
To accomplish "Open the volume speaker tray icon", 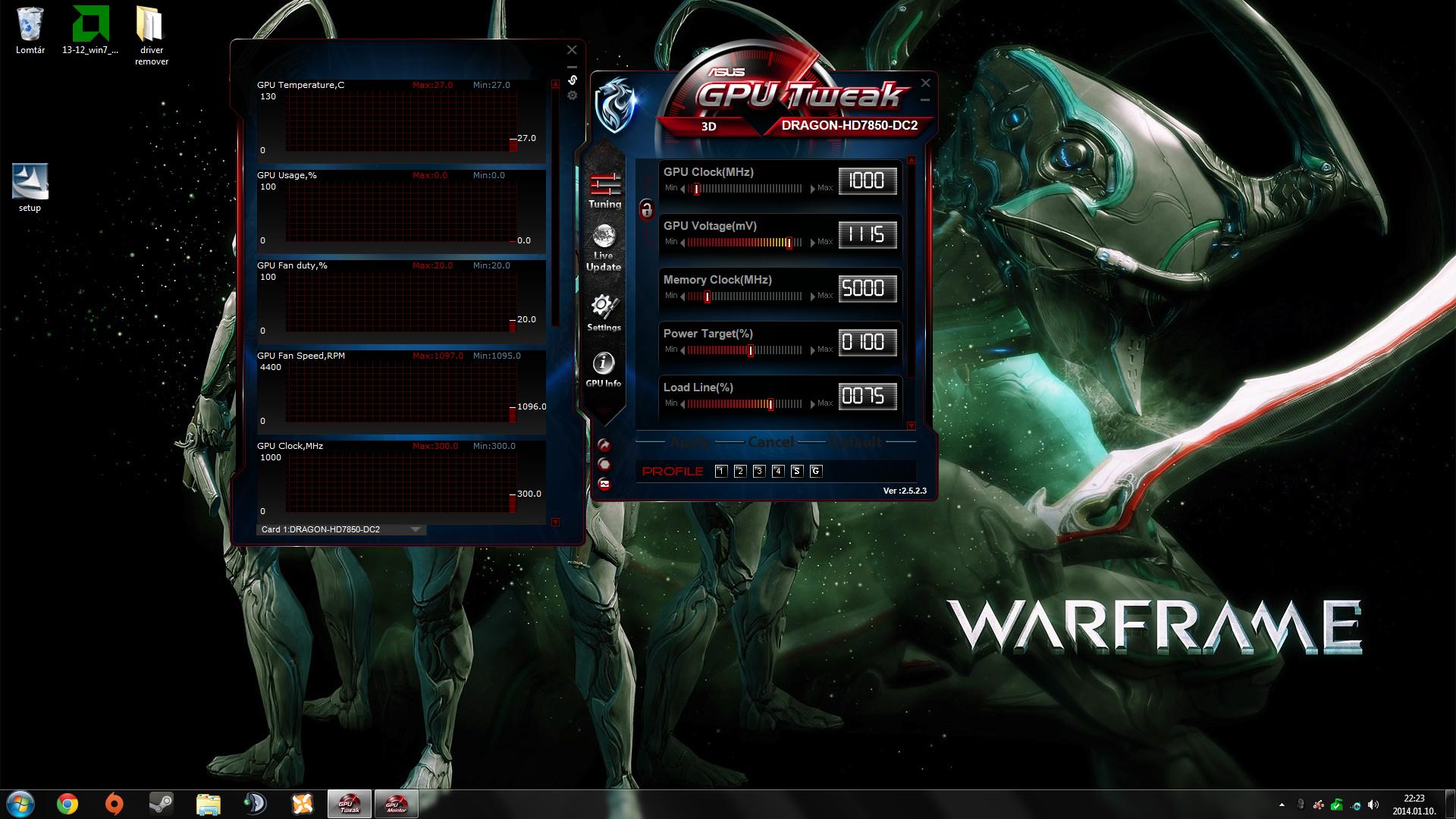I will (x=1373, y=805).
